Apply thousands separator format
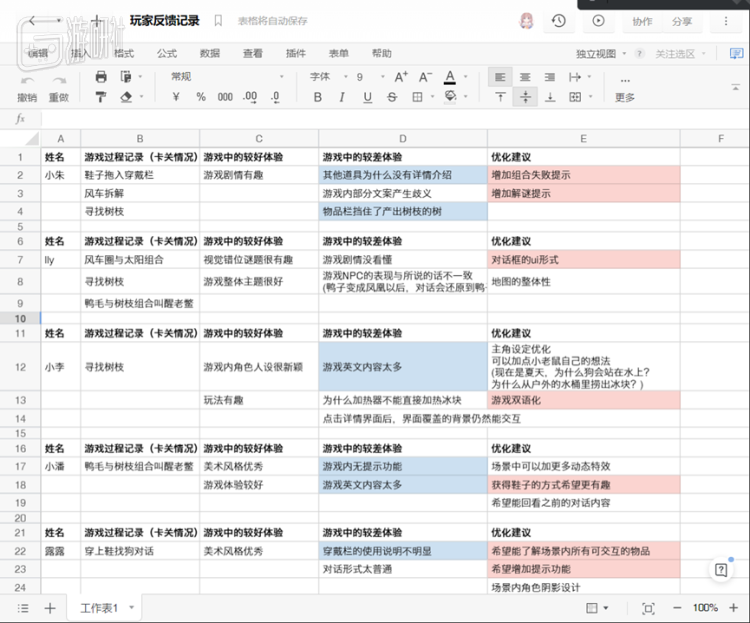Image resolution: width=750 pixels, height=623 pixels. 225,97
